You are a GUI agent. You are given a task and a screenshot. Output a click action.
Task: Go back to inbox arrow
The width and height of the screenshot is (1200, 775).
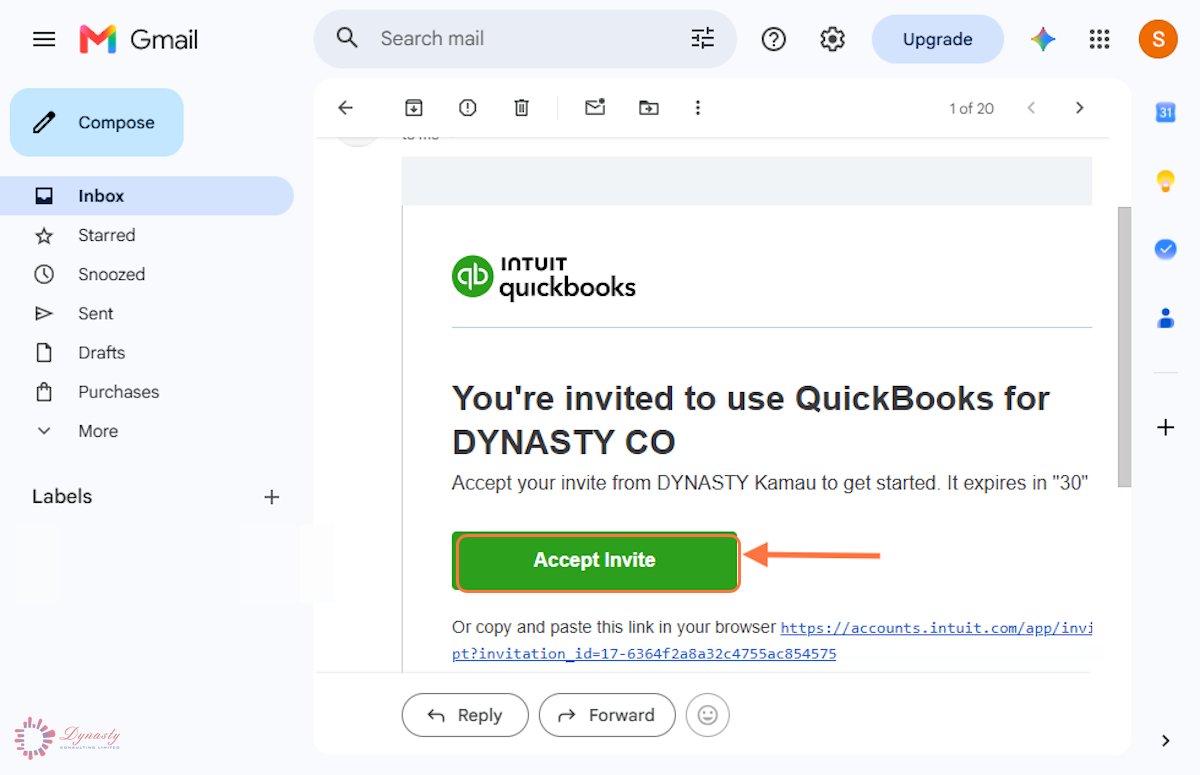pyautogui.click(x=346, y=108)
